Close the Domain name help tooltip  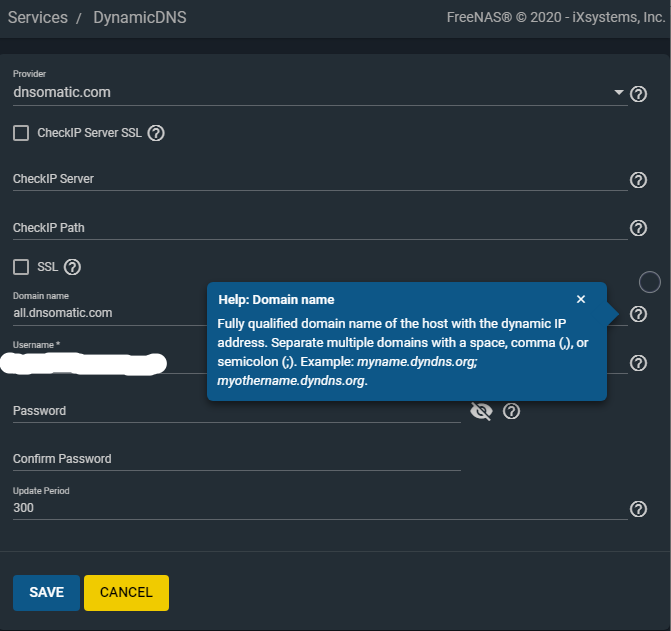point(581,299)
